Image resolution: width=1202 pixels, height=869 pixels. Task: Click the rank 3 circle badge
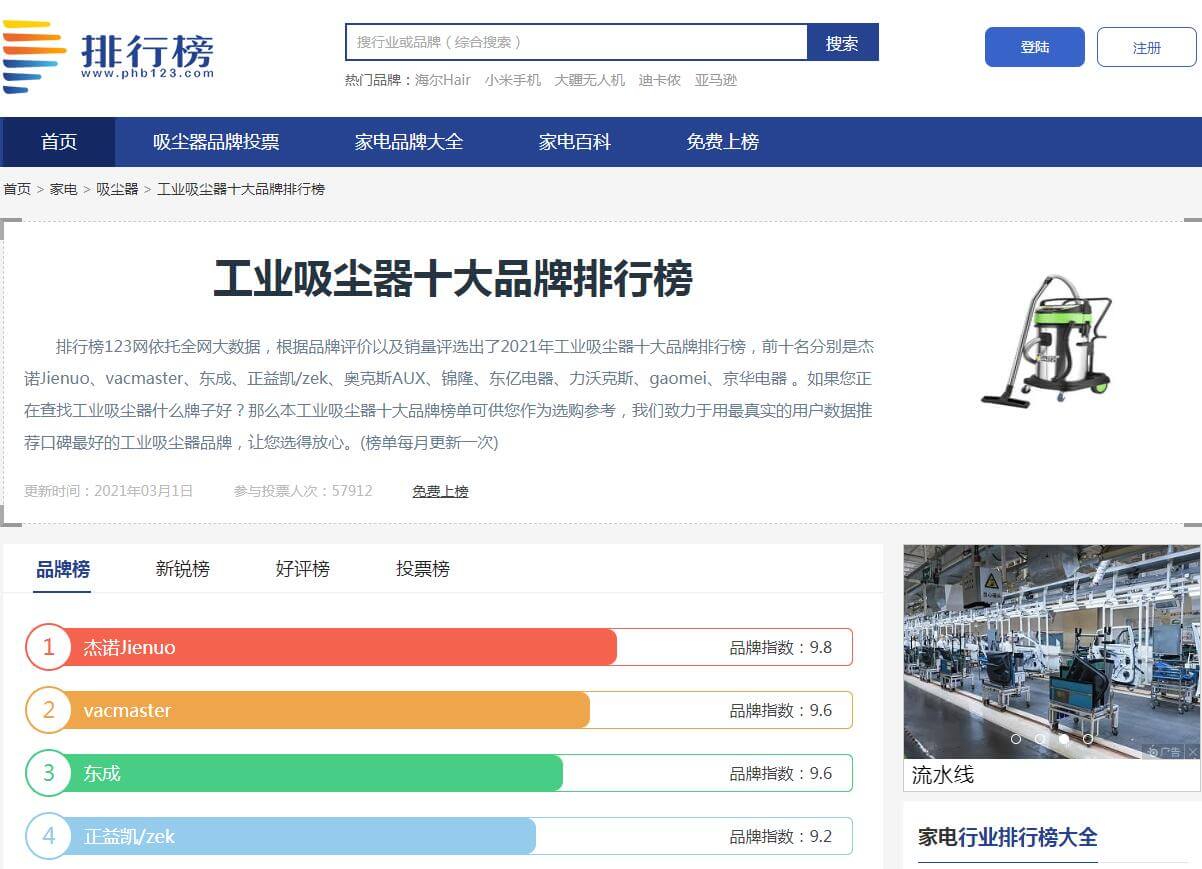[48, 773]
